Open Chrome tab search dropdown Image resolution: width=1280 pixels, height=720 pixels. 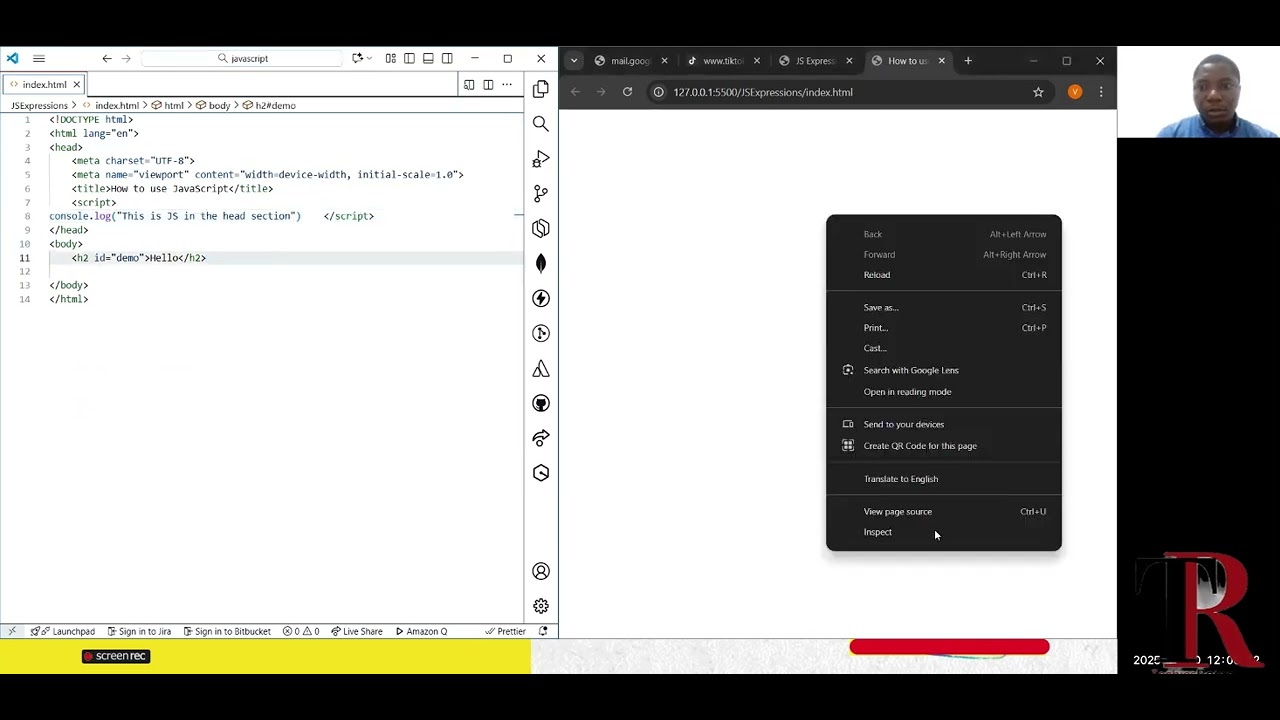pyautogui.click(x=574, y=61)
